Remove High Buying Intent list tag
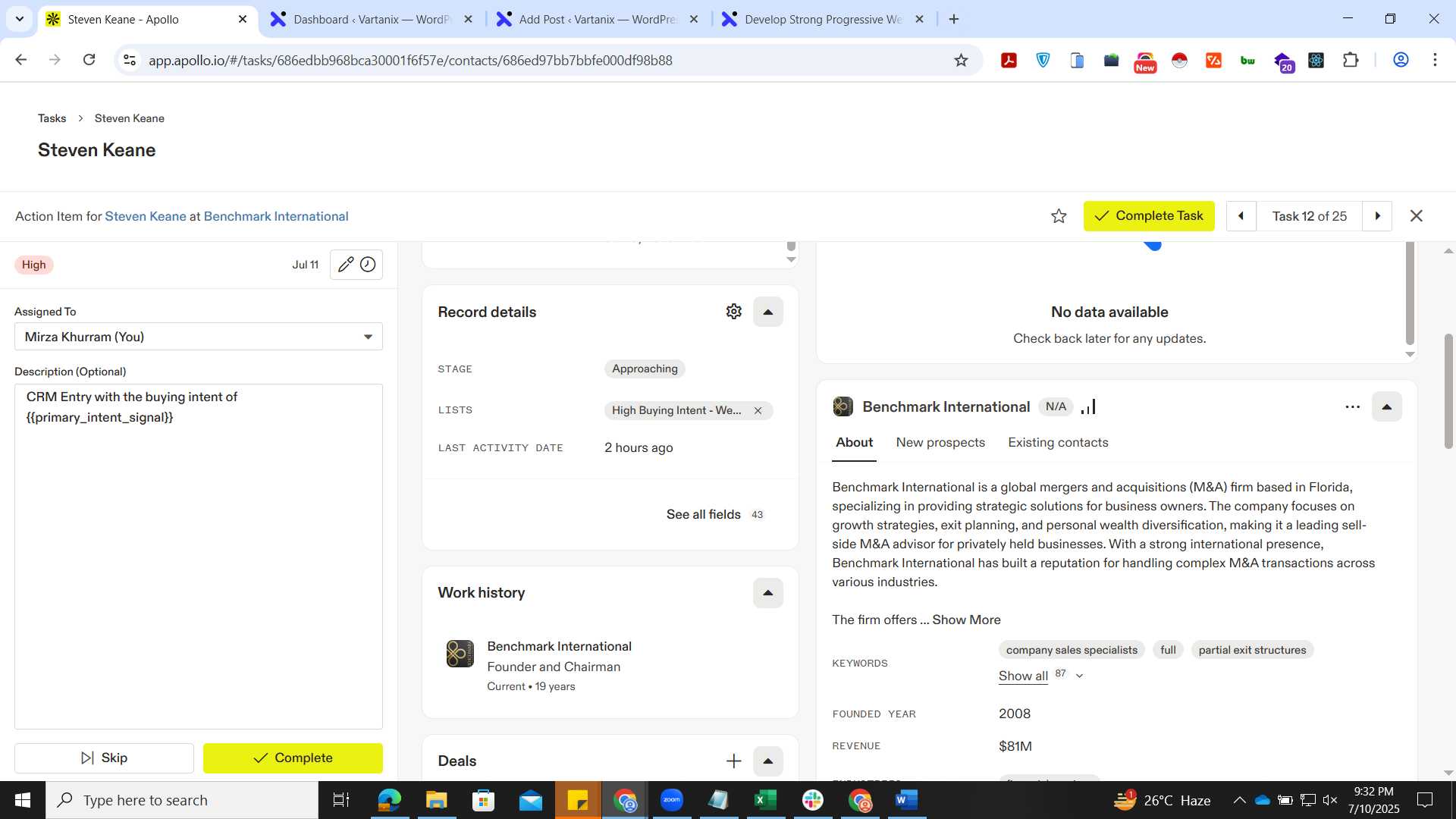The height and width of the screenshot is (819, 1456). (x=758, y=410)
